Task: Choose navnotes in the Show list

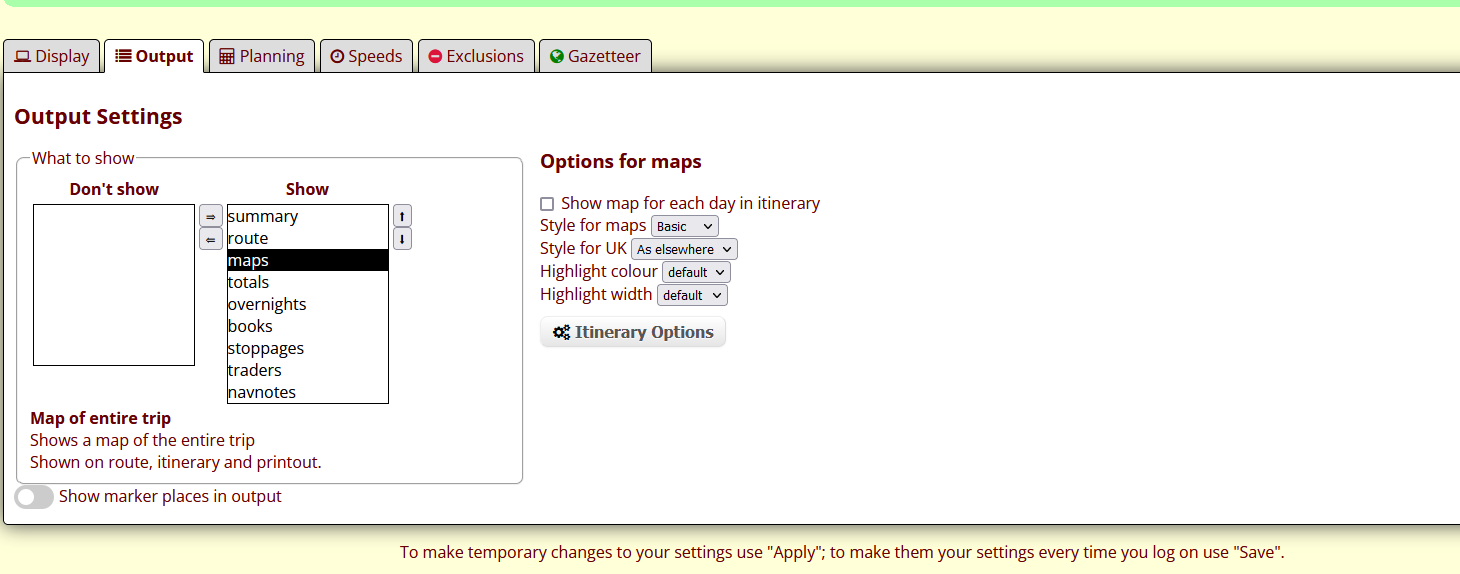Action: coord(262,393)
